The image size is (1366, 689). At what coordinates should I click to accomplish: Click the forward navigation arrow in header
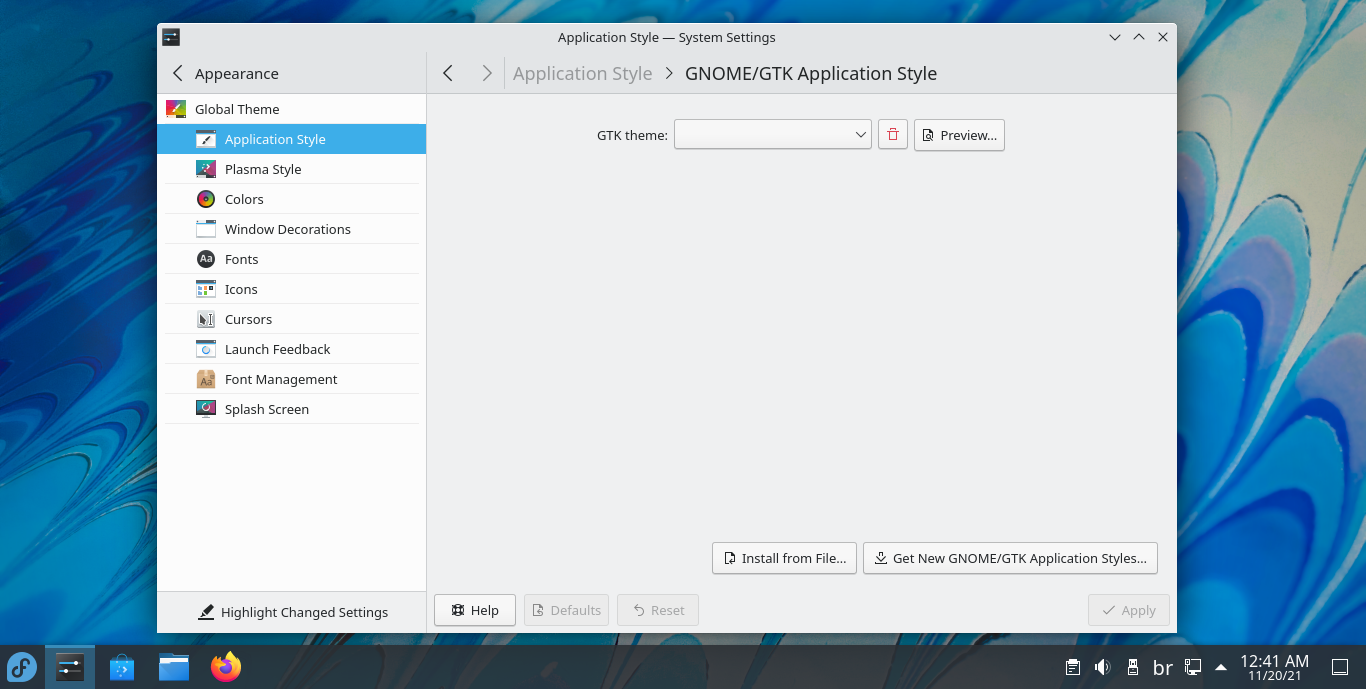[x=486, y=73]
